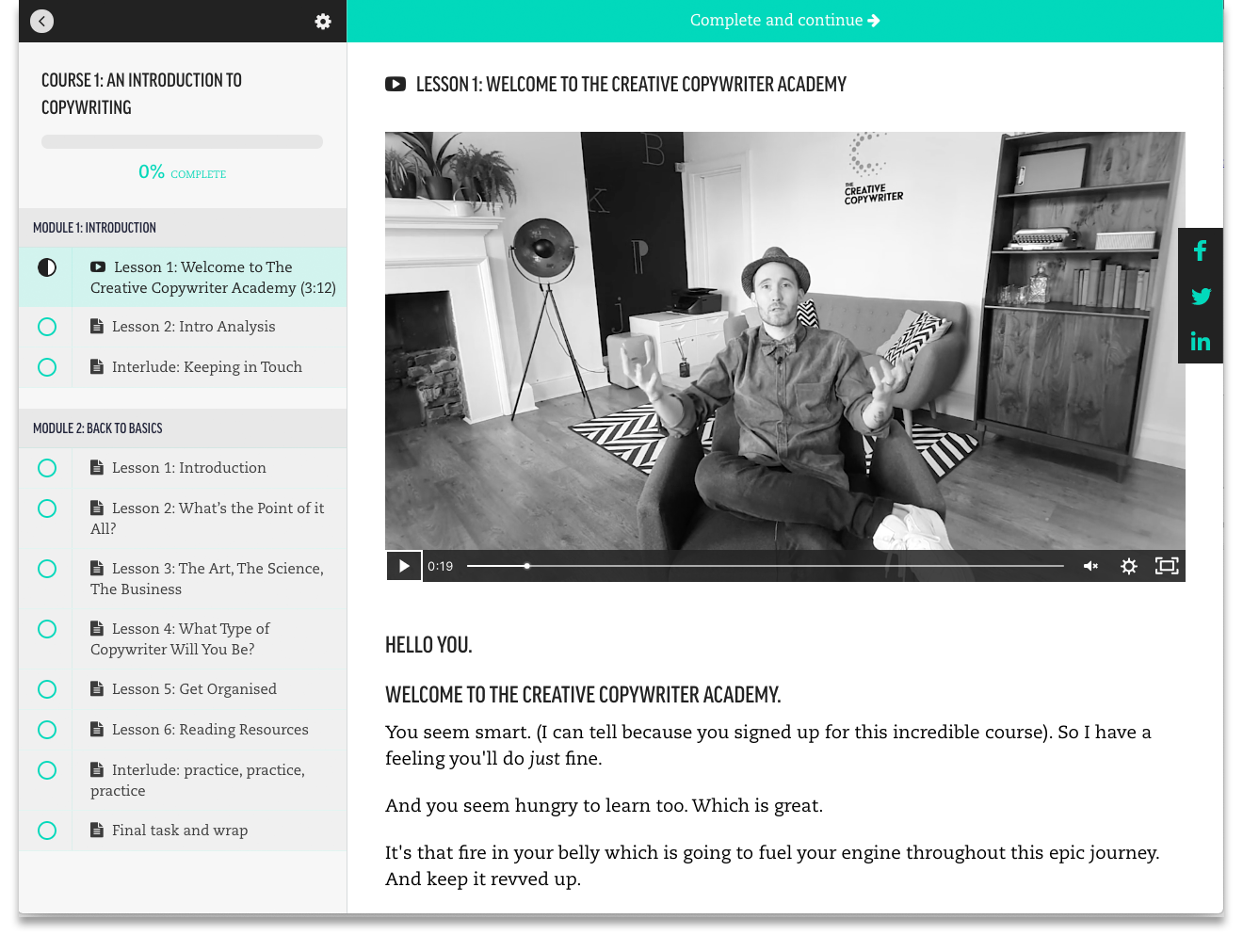Mark Lesson 3: The Art status circle
Viewport: 1243px width, 952px height.
coord(47,569)
